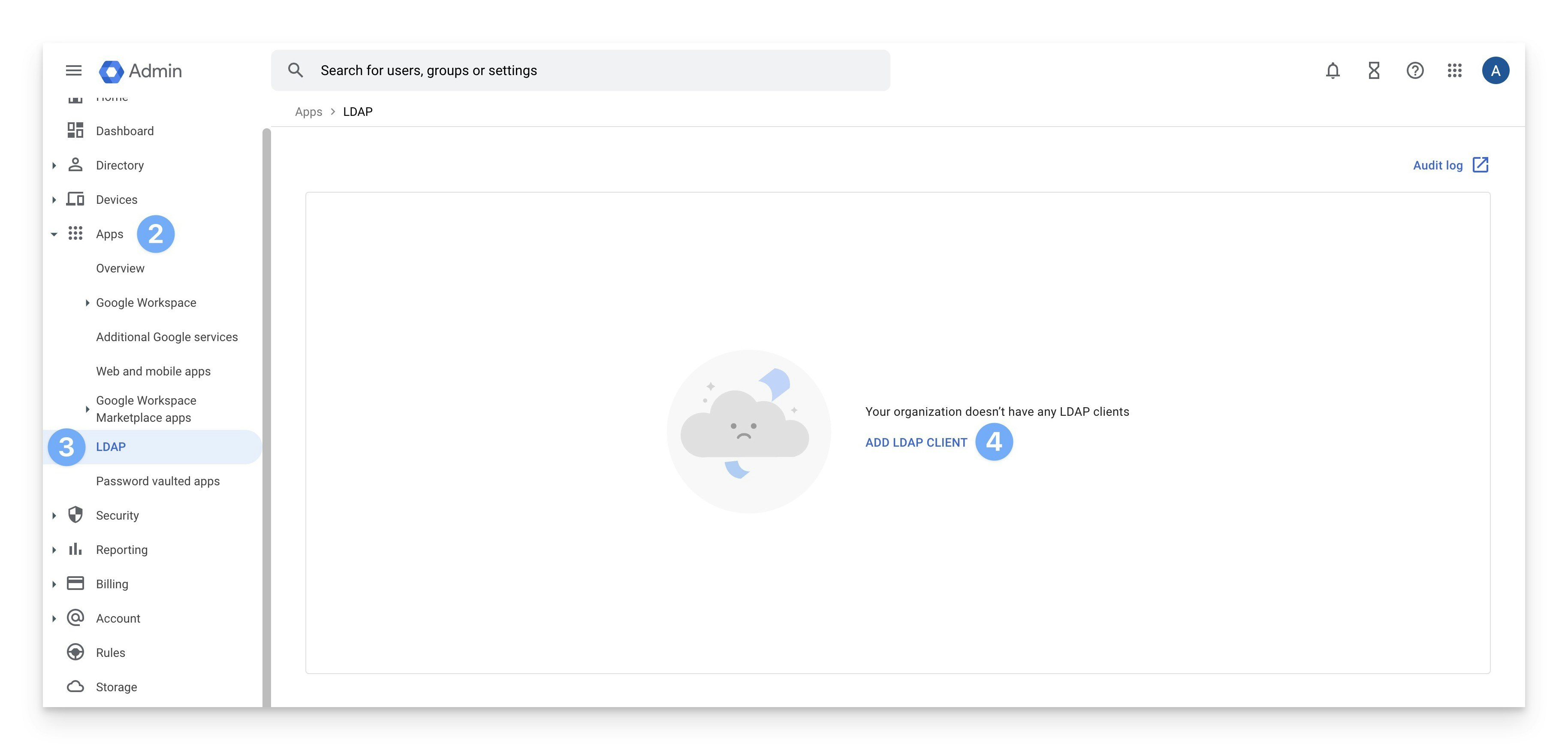Open the hamburger main menu
Viewport: 1568px width, 750px height.
pos(74,71)
